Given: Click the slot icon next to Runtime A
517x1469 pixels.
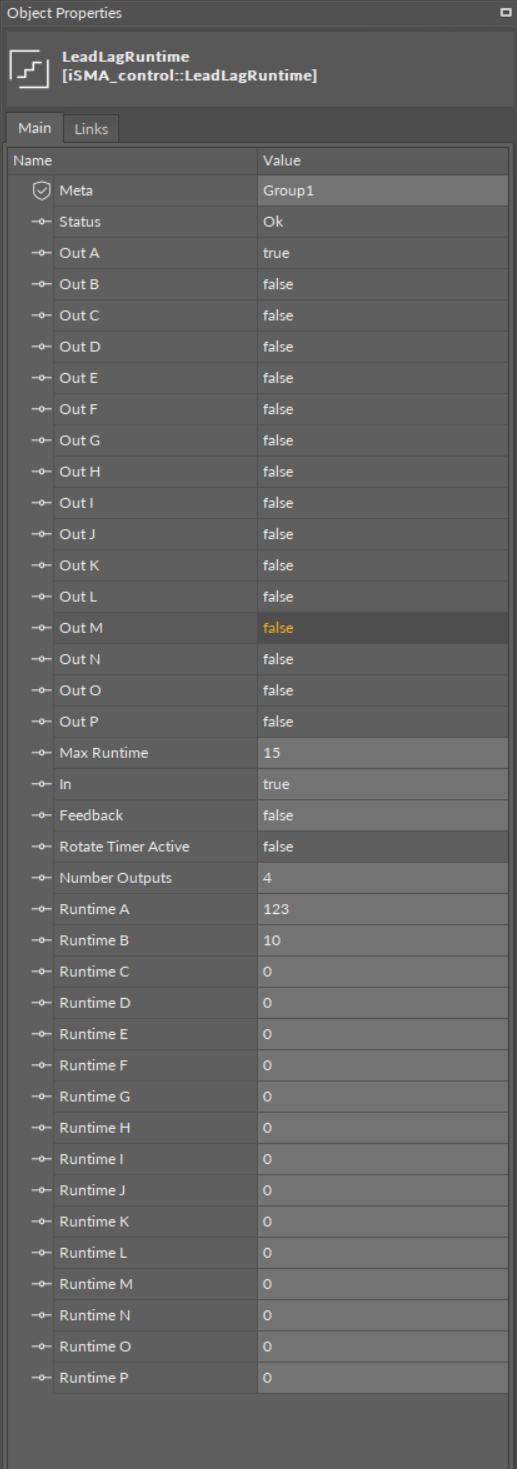Looking at the screenshot, I should point(41,909).
